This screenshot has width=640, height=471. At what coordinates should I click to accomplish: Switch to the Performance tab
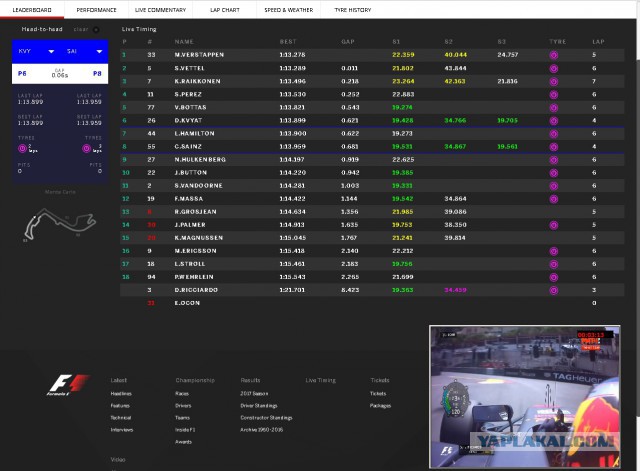(96, 10)
